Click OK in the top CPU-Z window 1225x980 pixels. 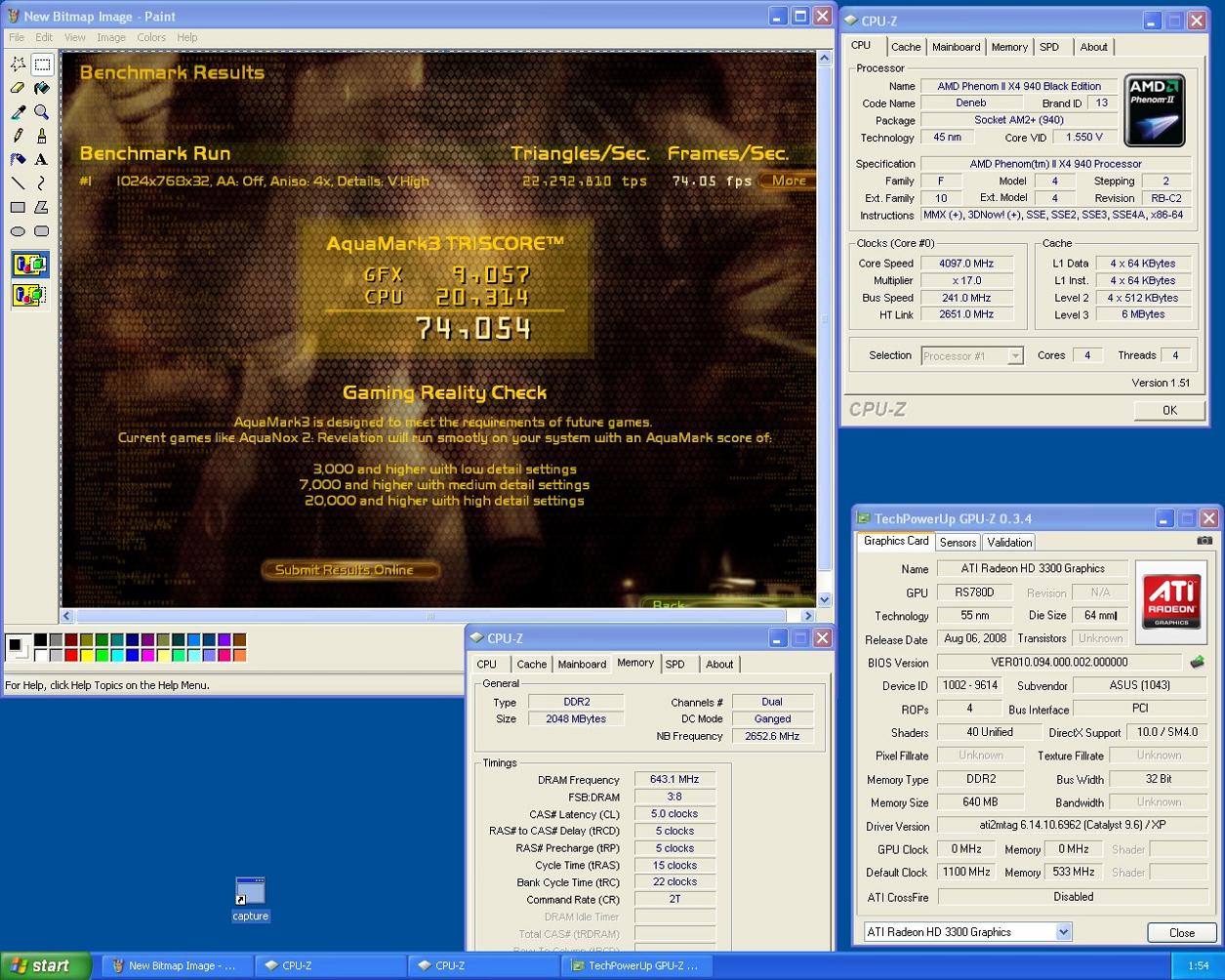point(1169,410)
